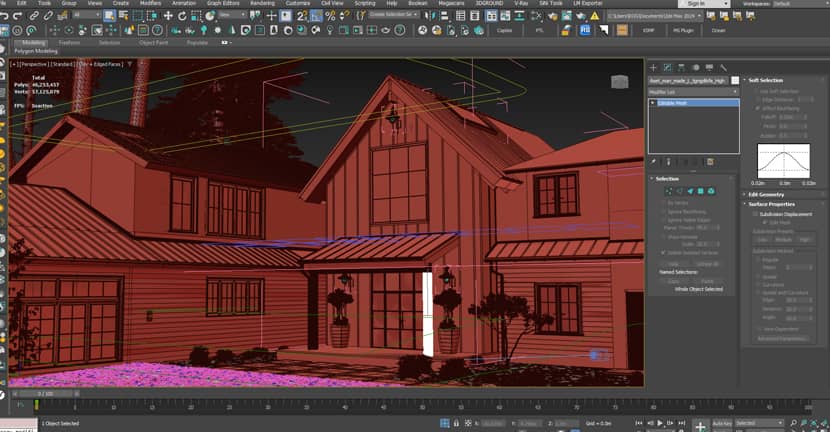Click the Undo arrow icon
830x432 pixels.
pos(6,15)
